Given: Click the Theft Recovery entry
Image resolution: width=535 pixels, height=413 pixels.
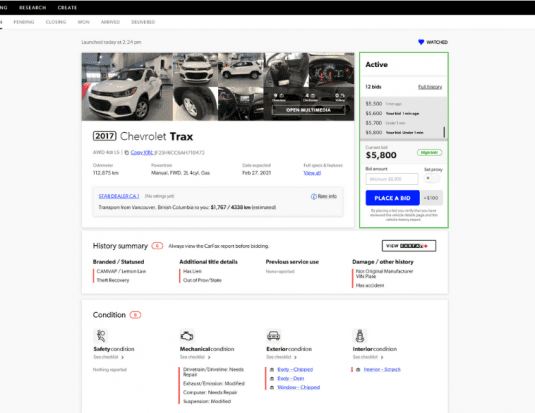Looking at the screenshot, I should (113, 280).
